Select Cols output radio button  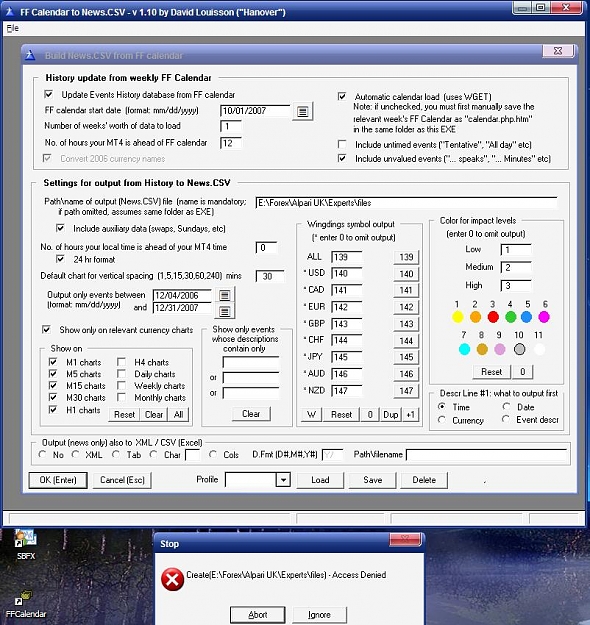click(213, 454)
